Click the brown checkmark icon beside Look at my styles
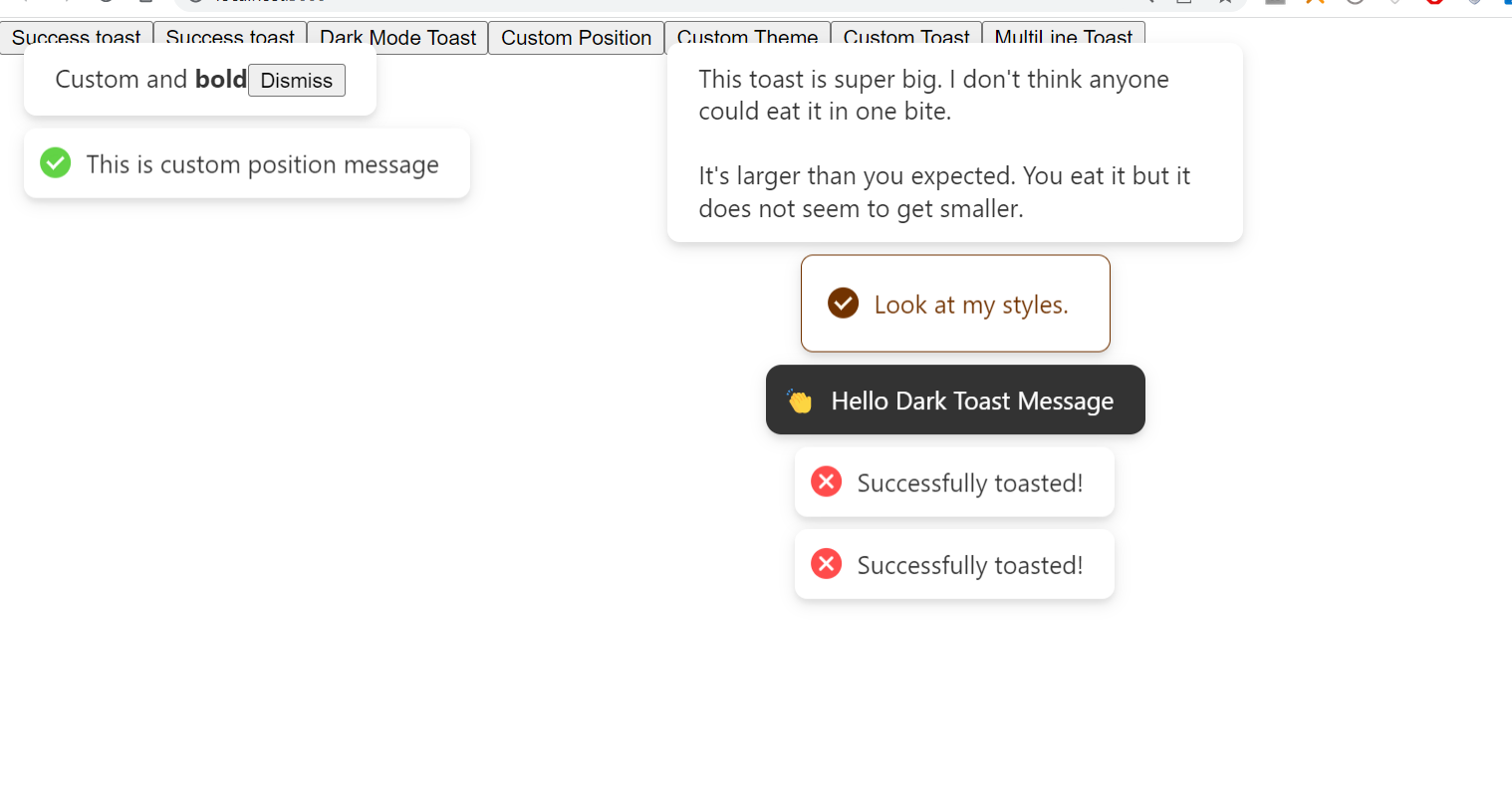This screenshot has height=803, width=1512. point(843,303)
